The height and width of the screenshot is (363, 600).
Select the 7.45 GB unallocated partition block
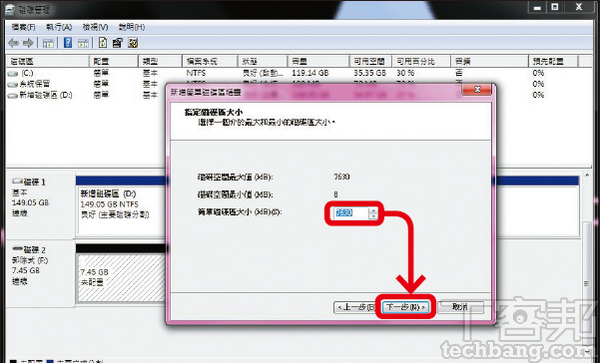pos(122,278)
